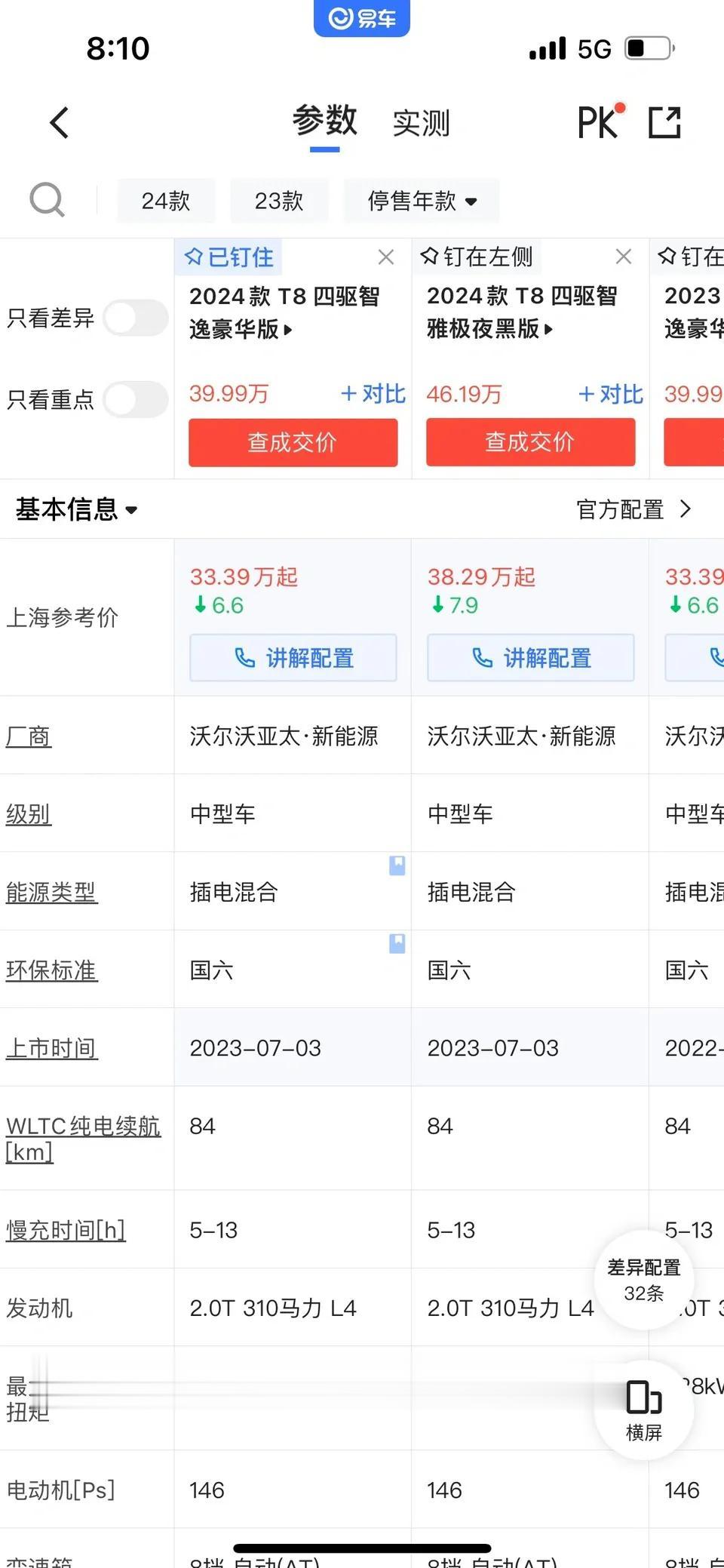Remove the 逸豪华版 column with X
Viewport: 724px width, 1568px height.
click(x=386, y=257)
